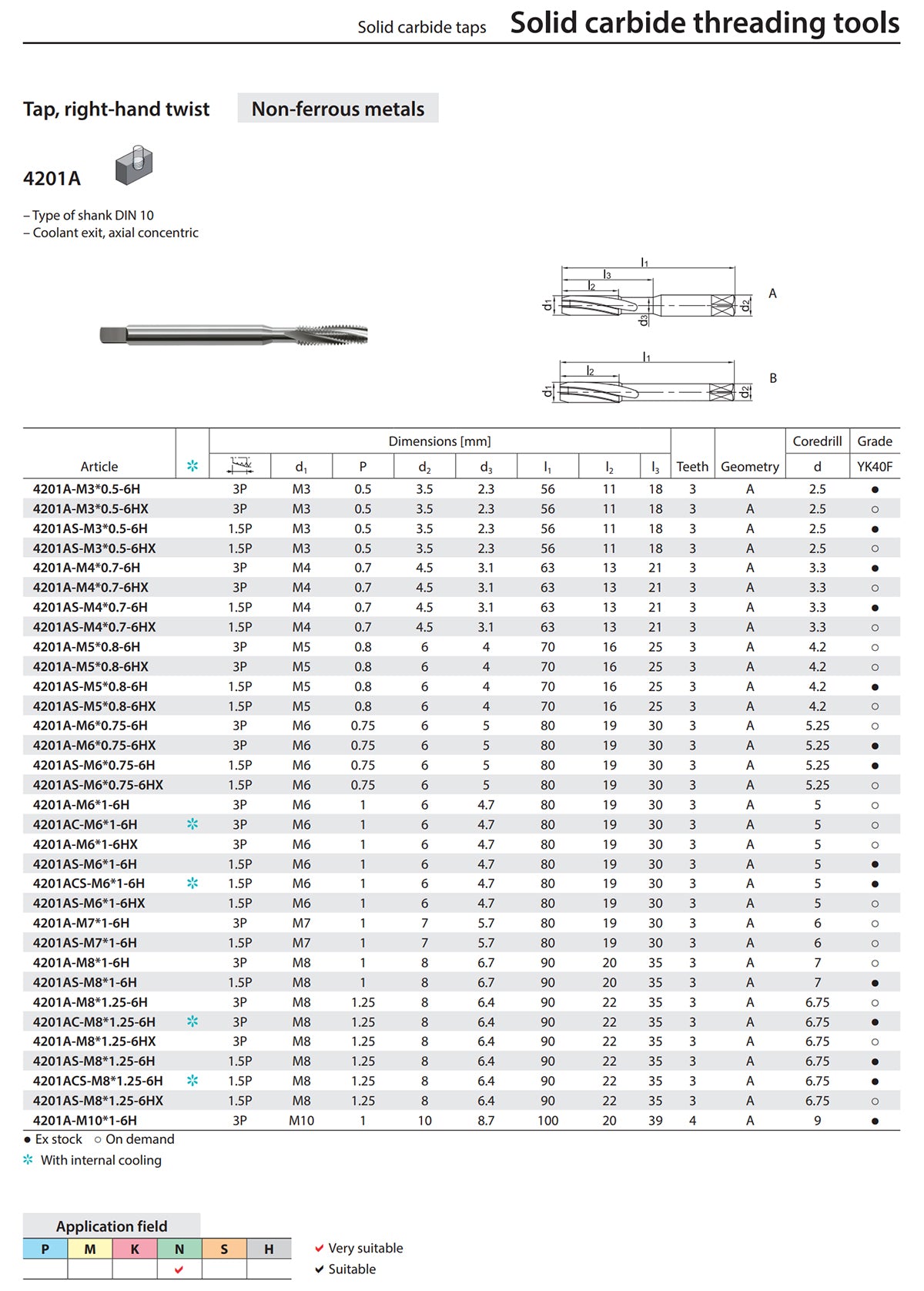Click the coredrill value 9 in the last row
Viewport: 924px width, 1291px height.
[x=817, y=1121]
